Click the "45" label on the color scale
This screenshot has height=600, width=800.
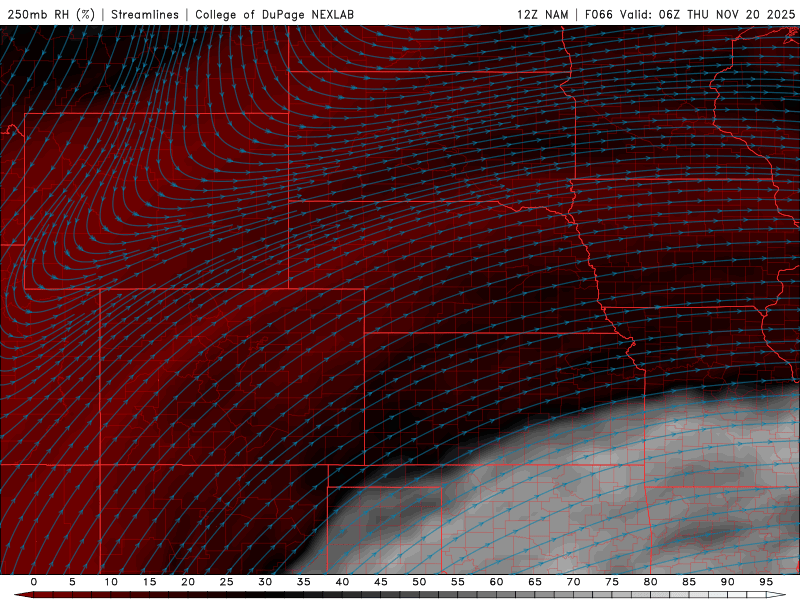pyautogui.click(x=381, y=582)
